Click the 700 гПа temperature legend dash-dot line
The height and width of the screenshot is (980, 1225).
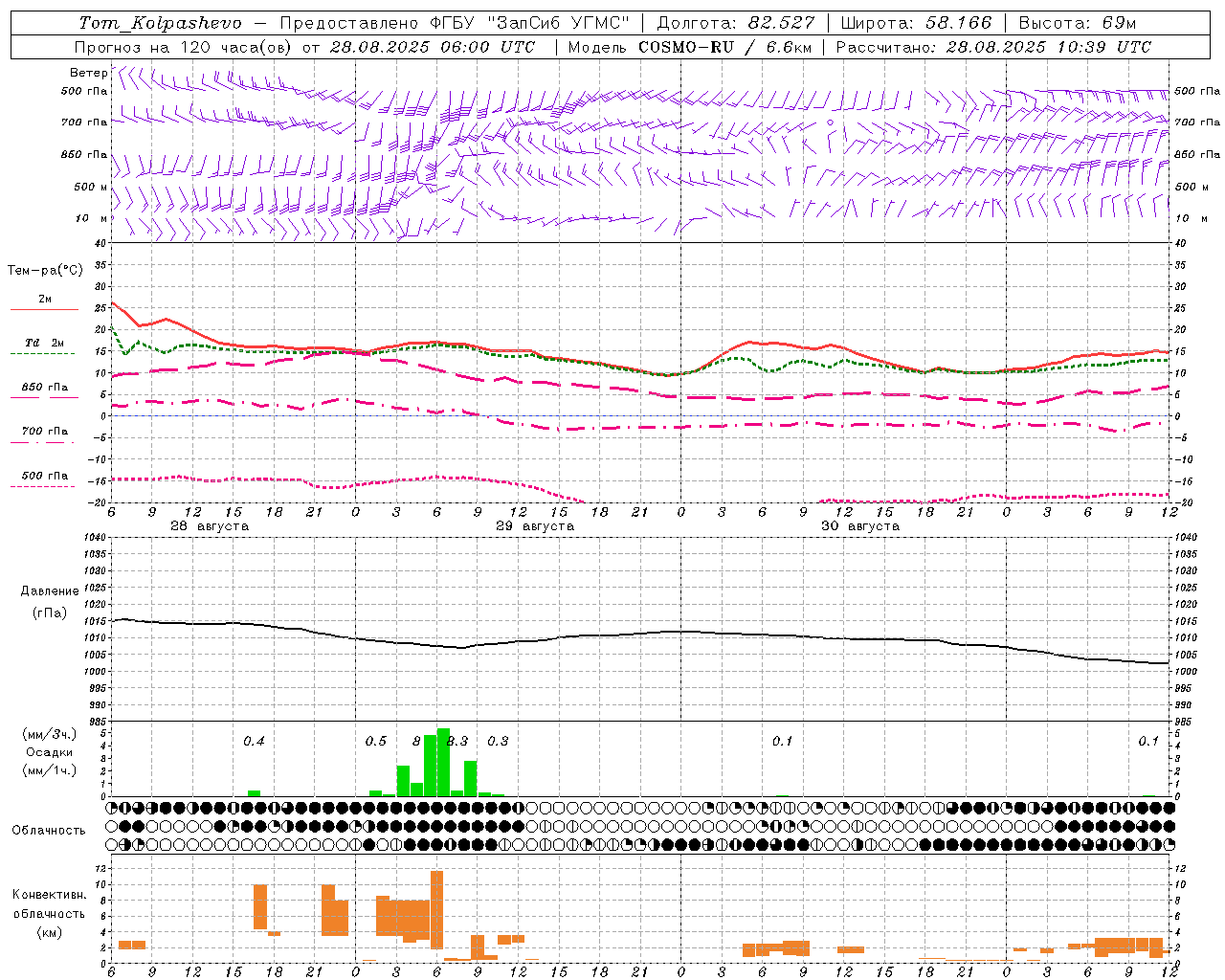[x=42, y=442]
